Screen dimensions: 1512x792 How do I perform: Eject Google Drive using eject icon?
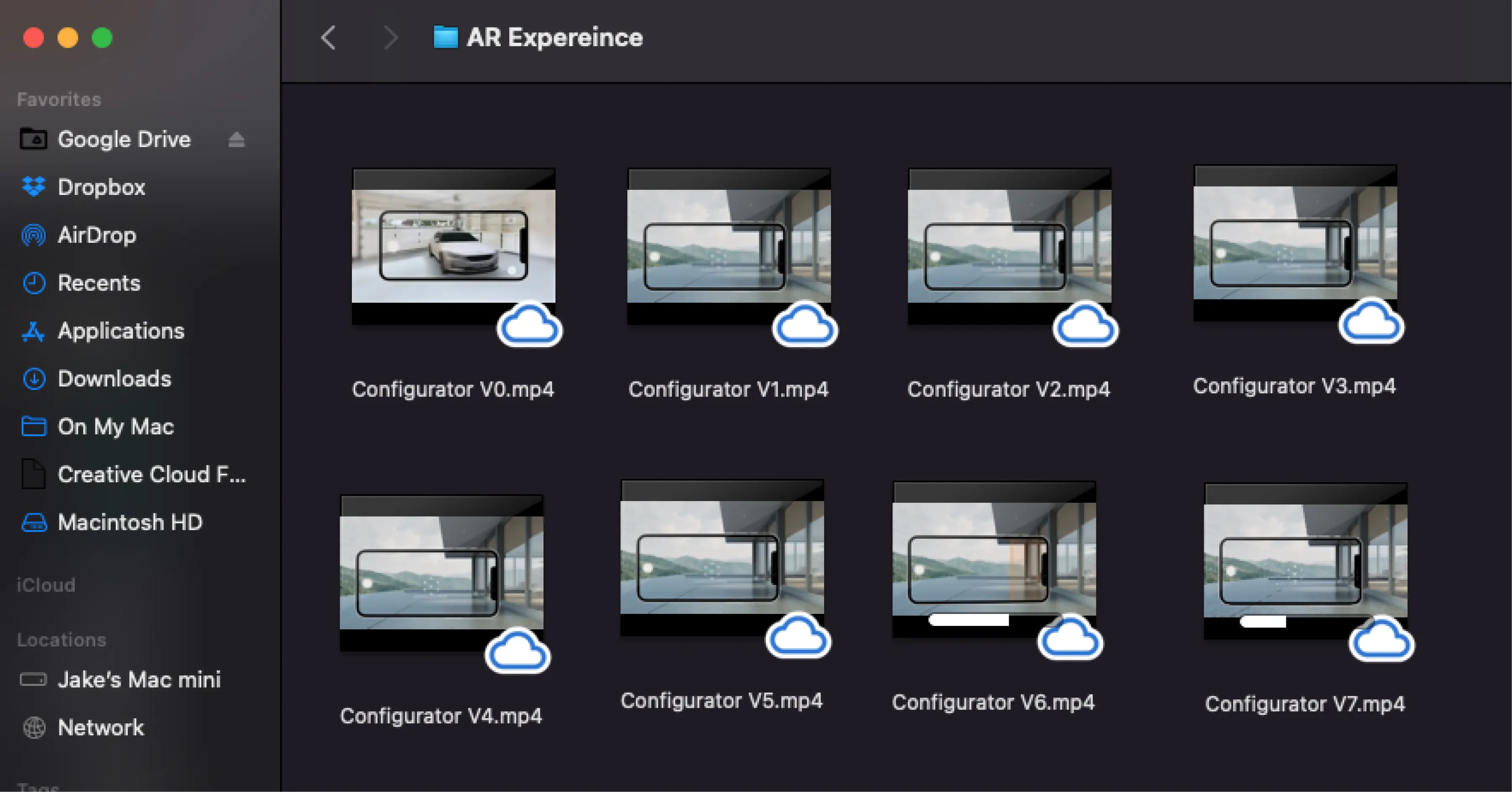pos(236,140)
